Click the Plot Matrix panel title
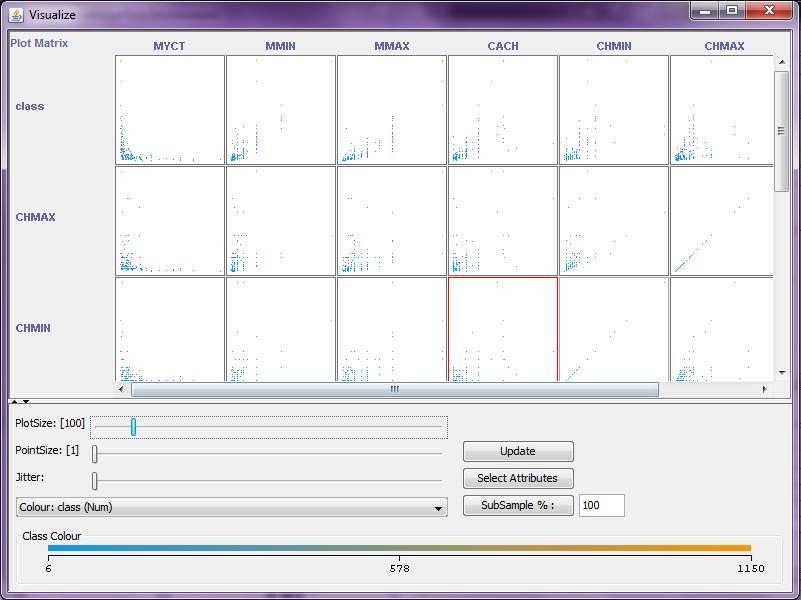 point(39,43)
